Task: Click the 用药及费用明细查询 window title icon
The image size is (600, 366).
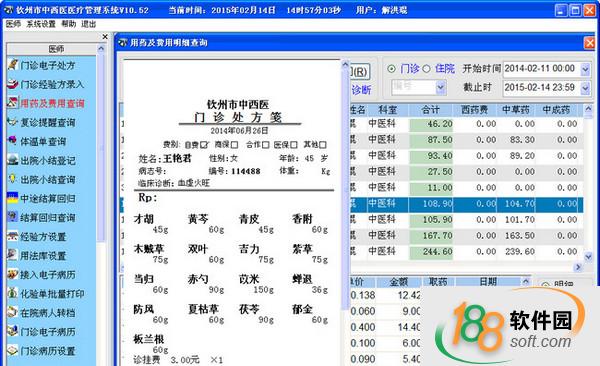Action: 122,42
